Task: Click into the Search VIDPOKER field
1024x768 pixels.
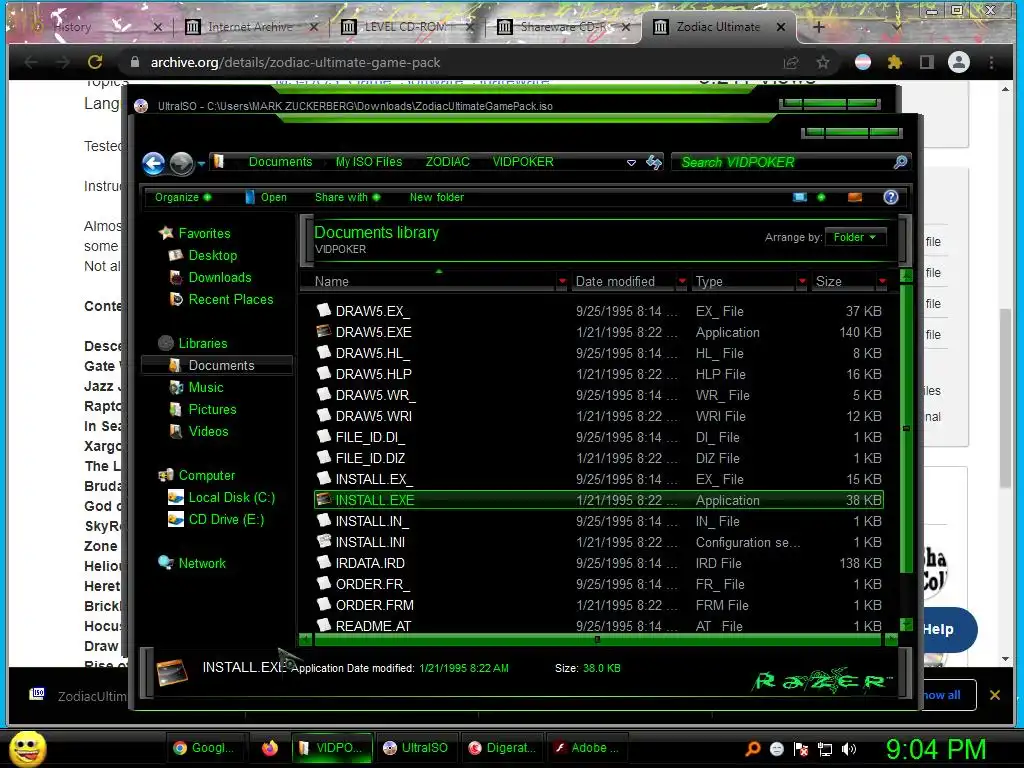Action: pos(784,162)
